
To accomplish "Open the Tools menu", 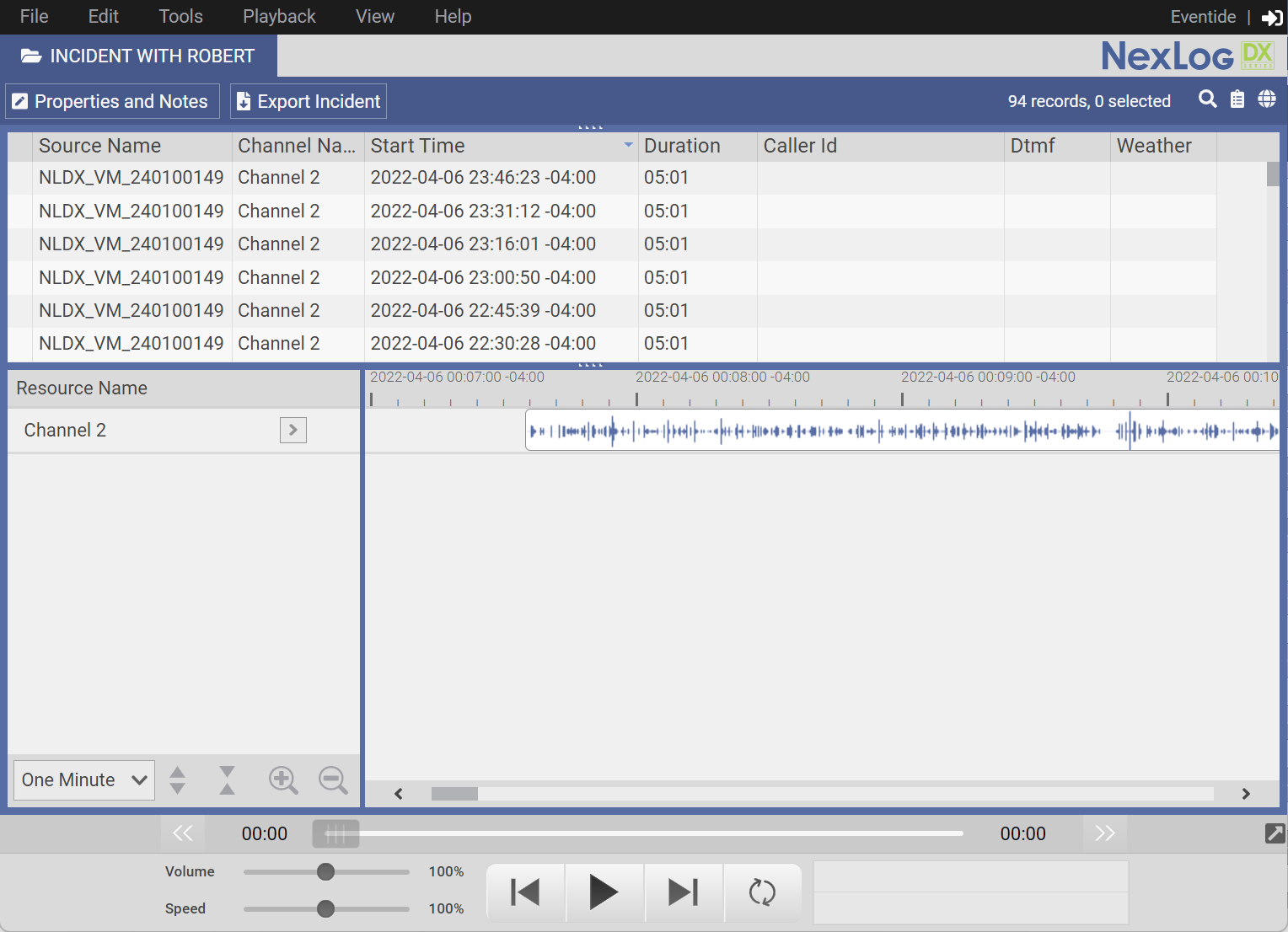I will pyautogui.click(x=180, y=17).
